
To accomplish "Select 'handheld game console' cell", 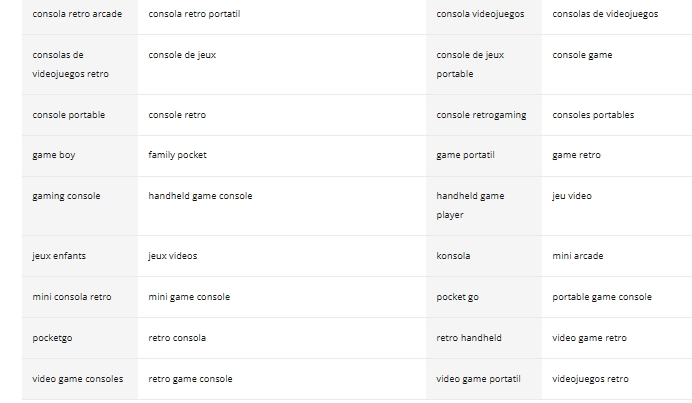I will [282, 206].
